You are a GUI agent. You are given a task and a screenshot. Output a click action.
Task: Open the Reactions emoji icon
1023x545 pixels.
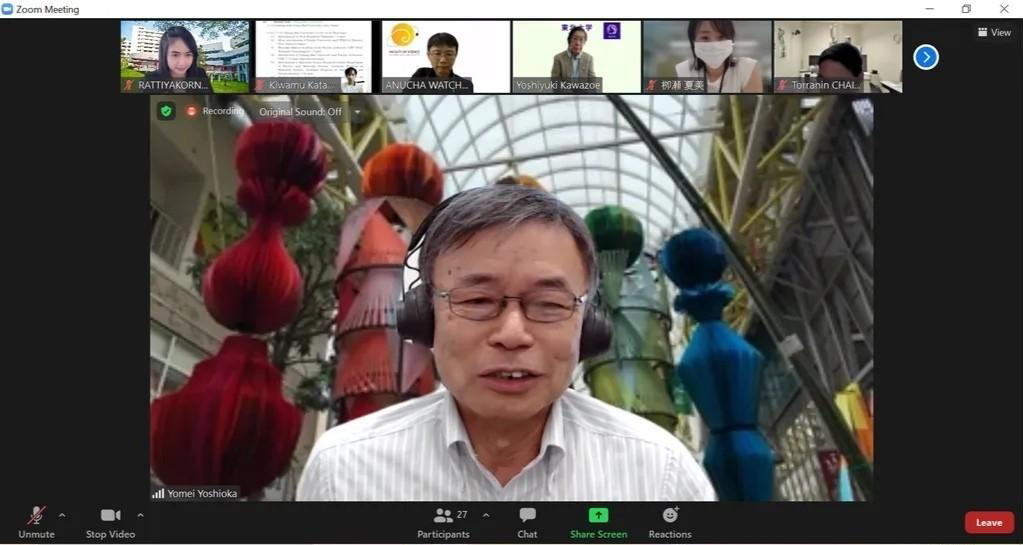click(670, 515)
